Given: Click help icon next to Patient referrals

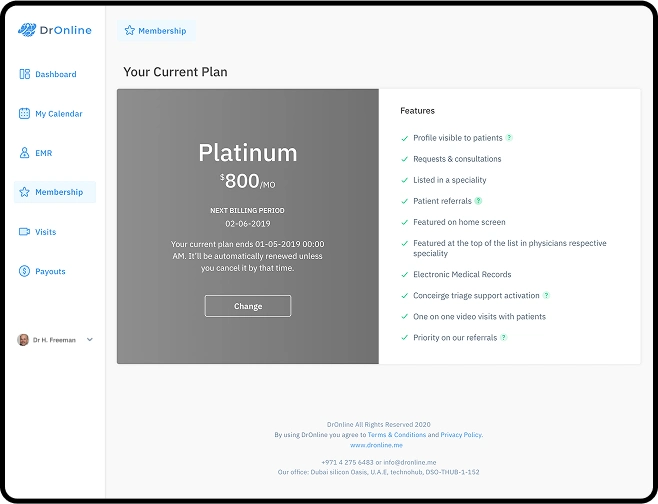Looking at the screenshot, I should point(478,201).
